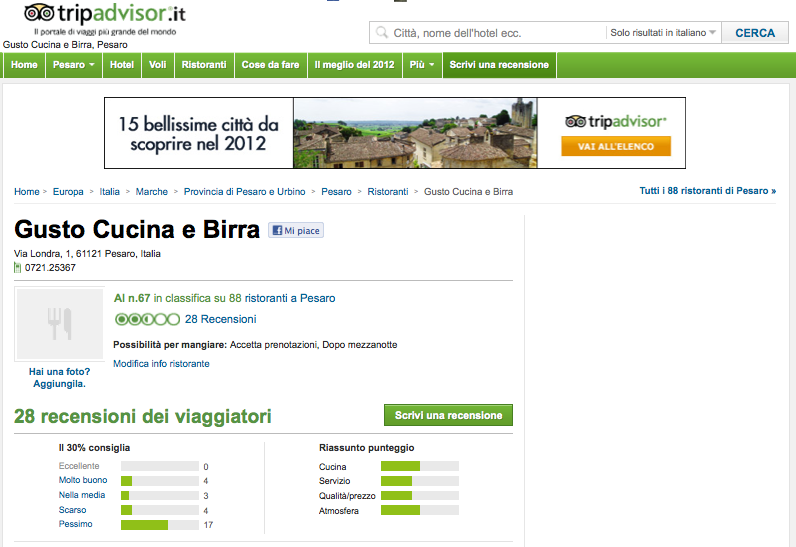
Task: Click the search magnifier icon
Action: [x=381, y=33]
